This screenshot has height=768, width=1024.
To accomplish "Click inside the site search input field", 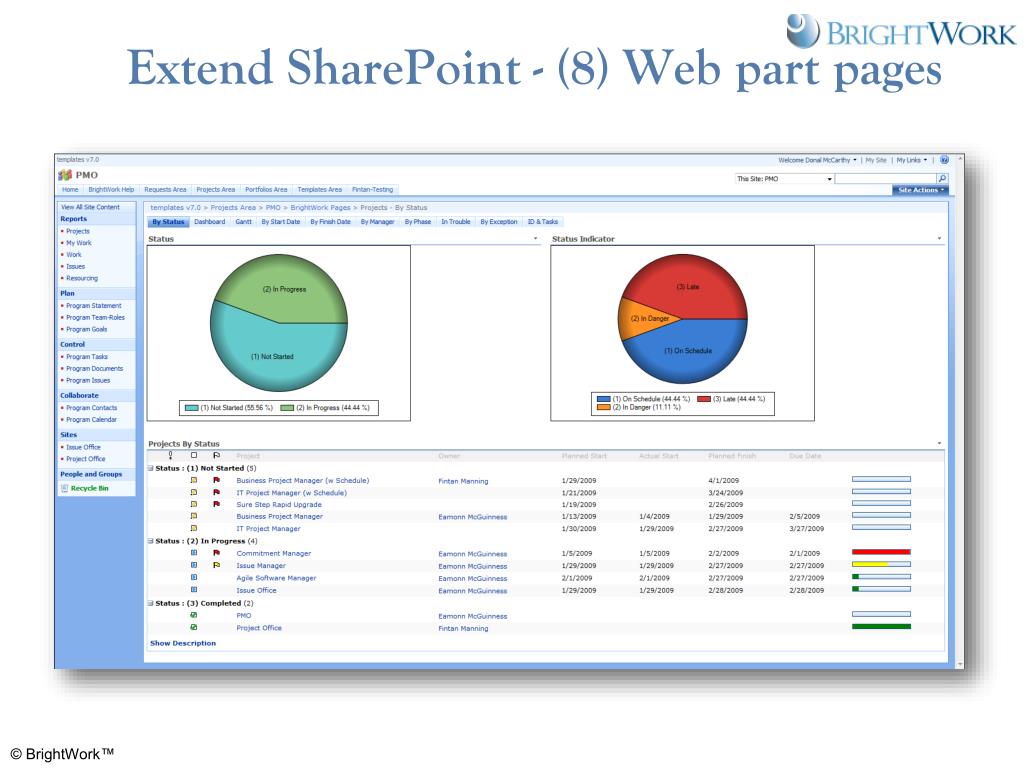I will 885,178.
